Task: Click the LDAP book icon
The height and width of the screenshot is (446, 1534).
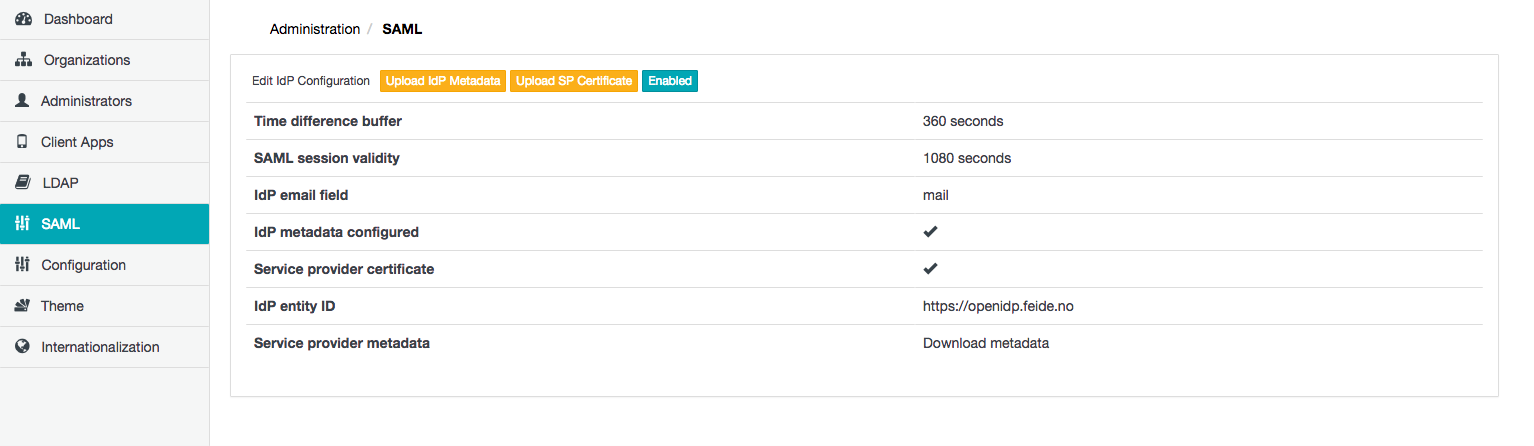Action: point(22,183)
